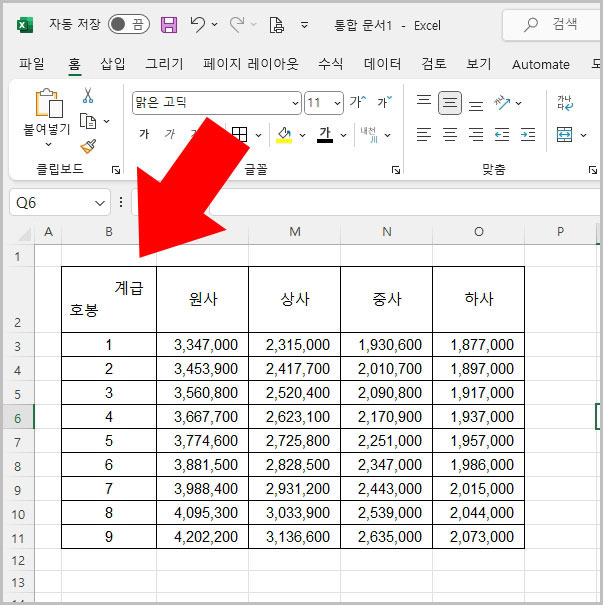Switch to the 검토 tab
The image size is (603, 605).
click(x=434, y=64)
